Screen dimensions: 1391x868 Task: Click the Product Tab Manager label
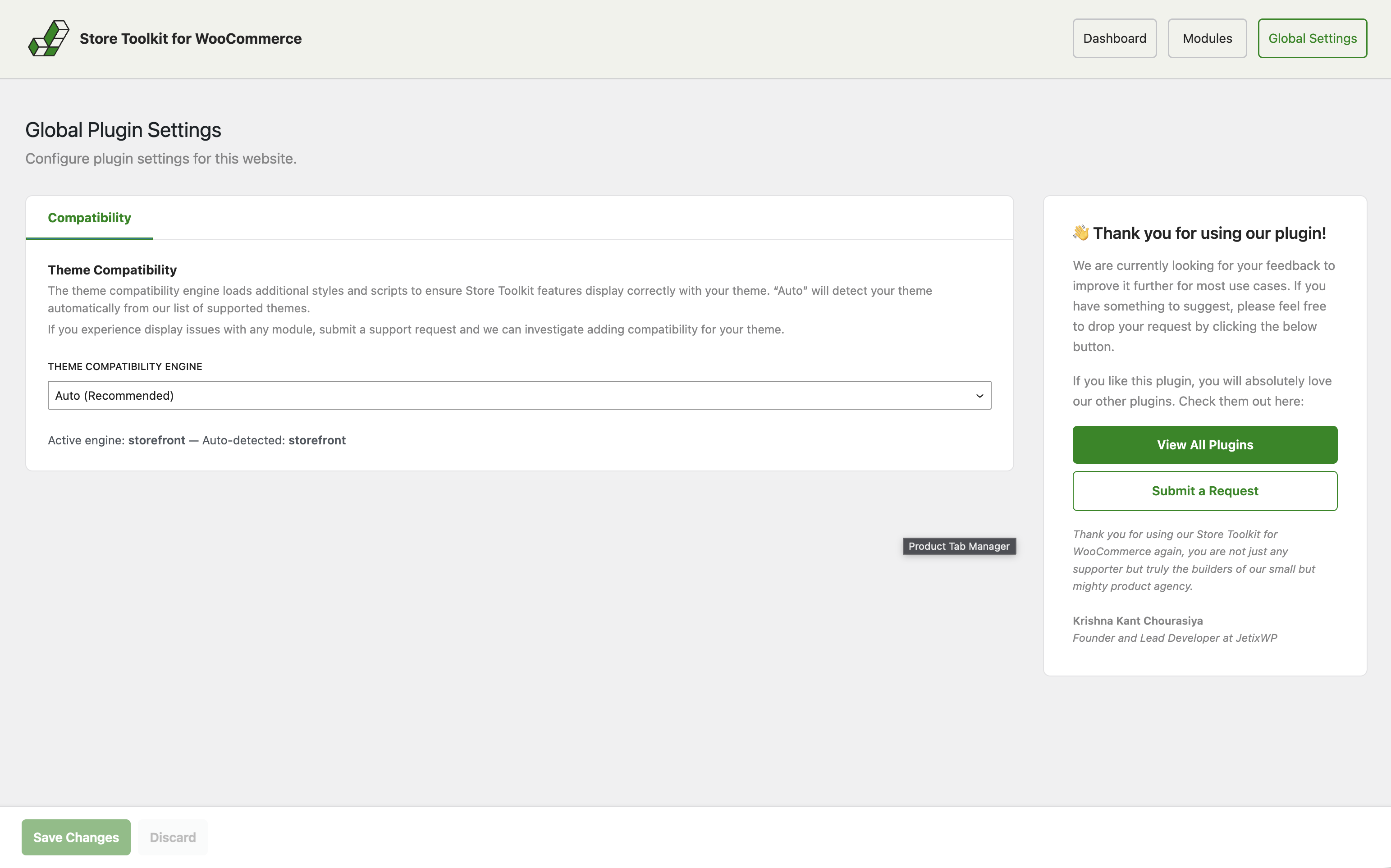tap(959, 546)
